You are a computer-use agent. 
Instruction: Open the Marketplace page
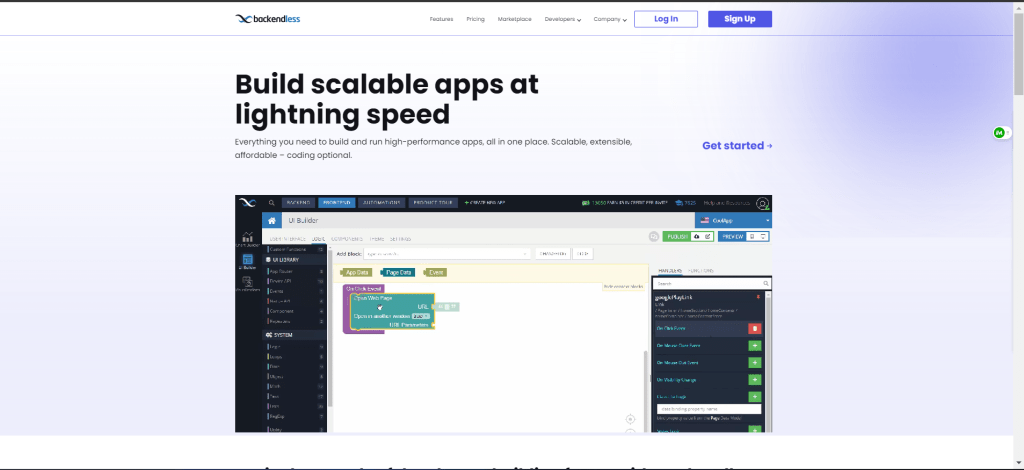tap(515, 19)
